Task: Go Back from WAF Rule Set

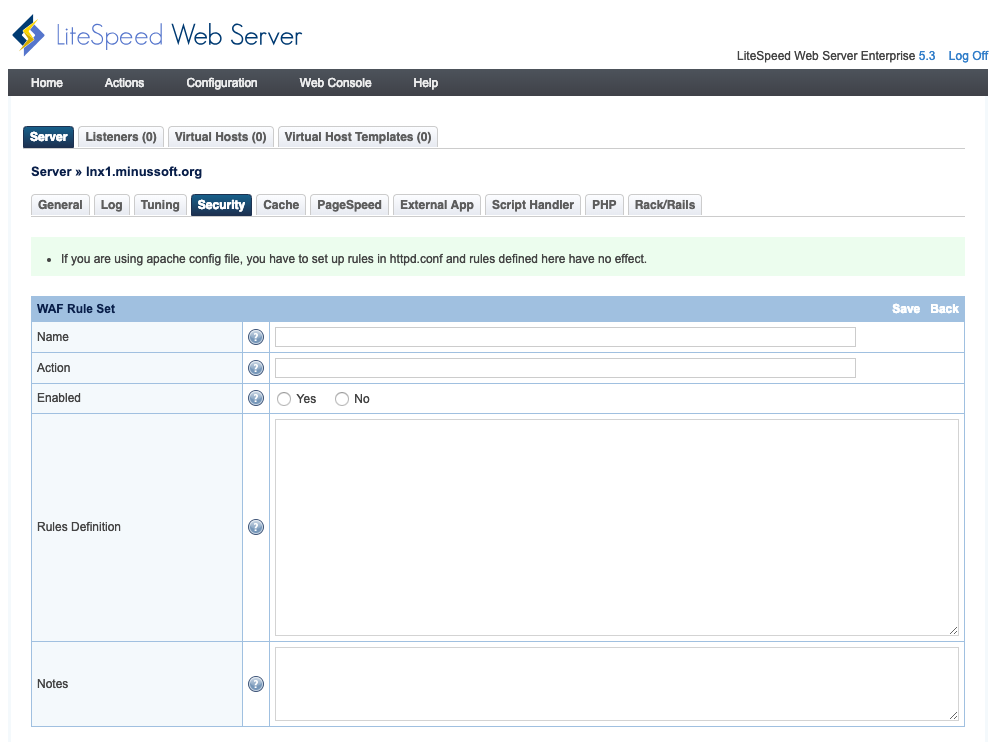Action: (944, 309)
